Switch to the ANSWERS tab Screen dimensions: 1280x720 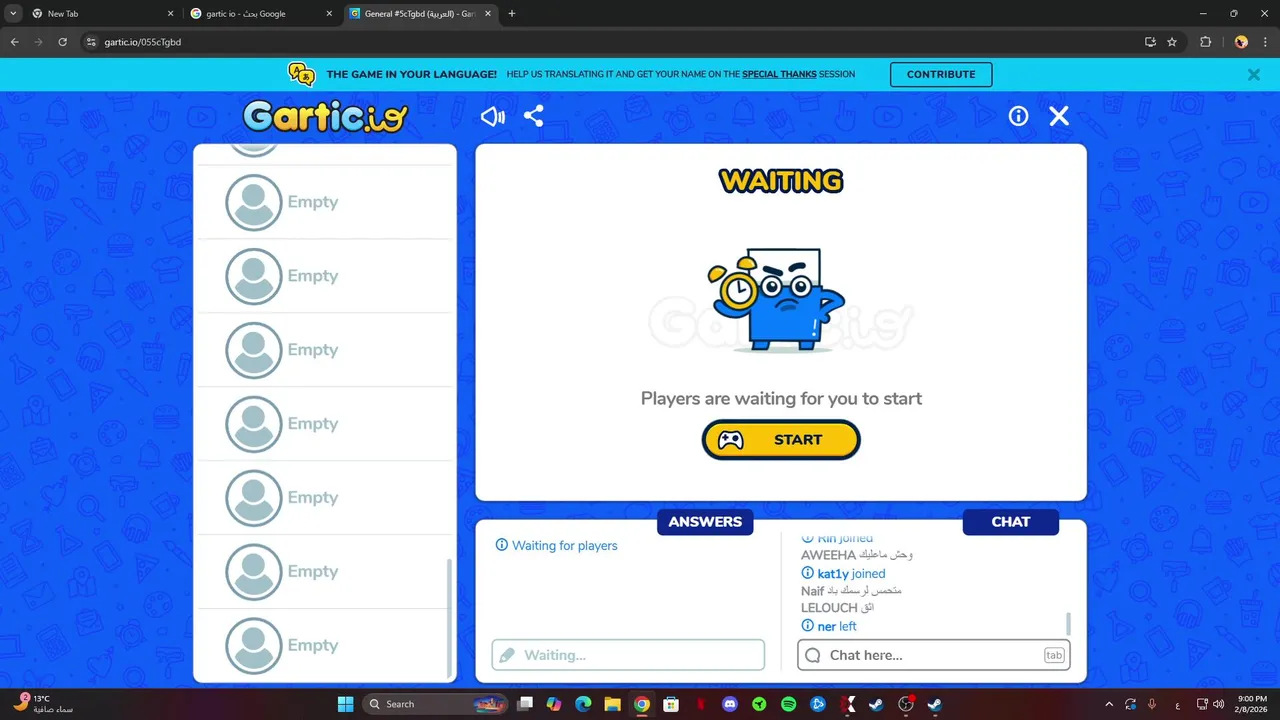pyautogui.click(x=705, y=522)
